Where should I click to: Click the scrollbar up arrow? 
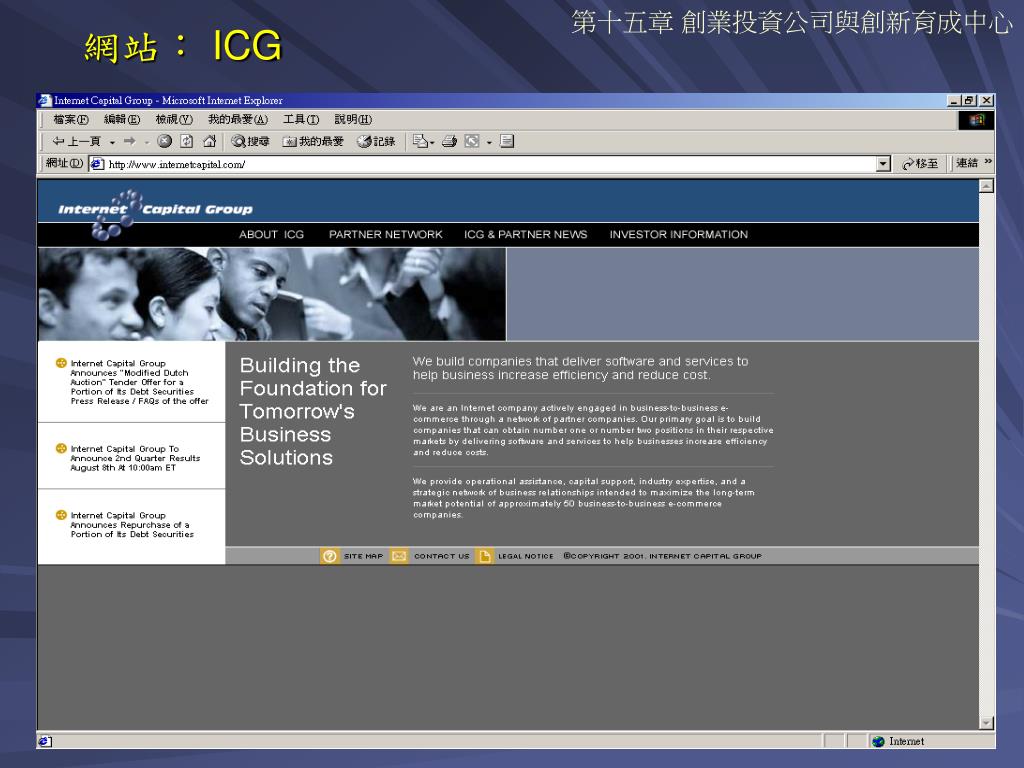tap(986, 186)
